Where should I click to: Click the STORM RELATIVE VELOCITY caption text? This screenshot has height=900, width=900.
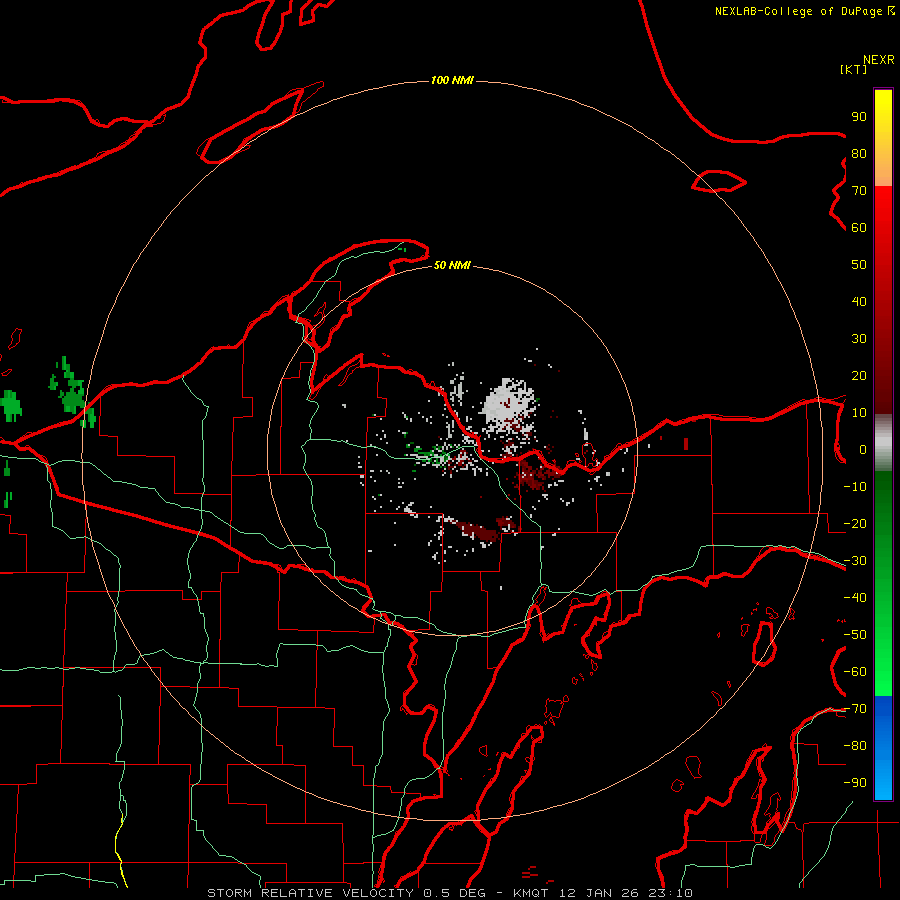tap(312, 893)
